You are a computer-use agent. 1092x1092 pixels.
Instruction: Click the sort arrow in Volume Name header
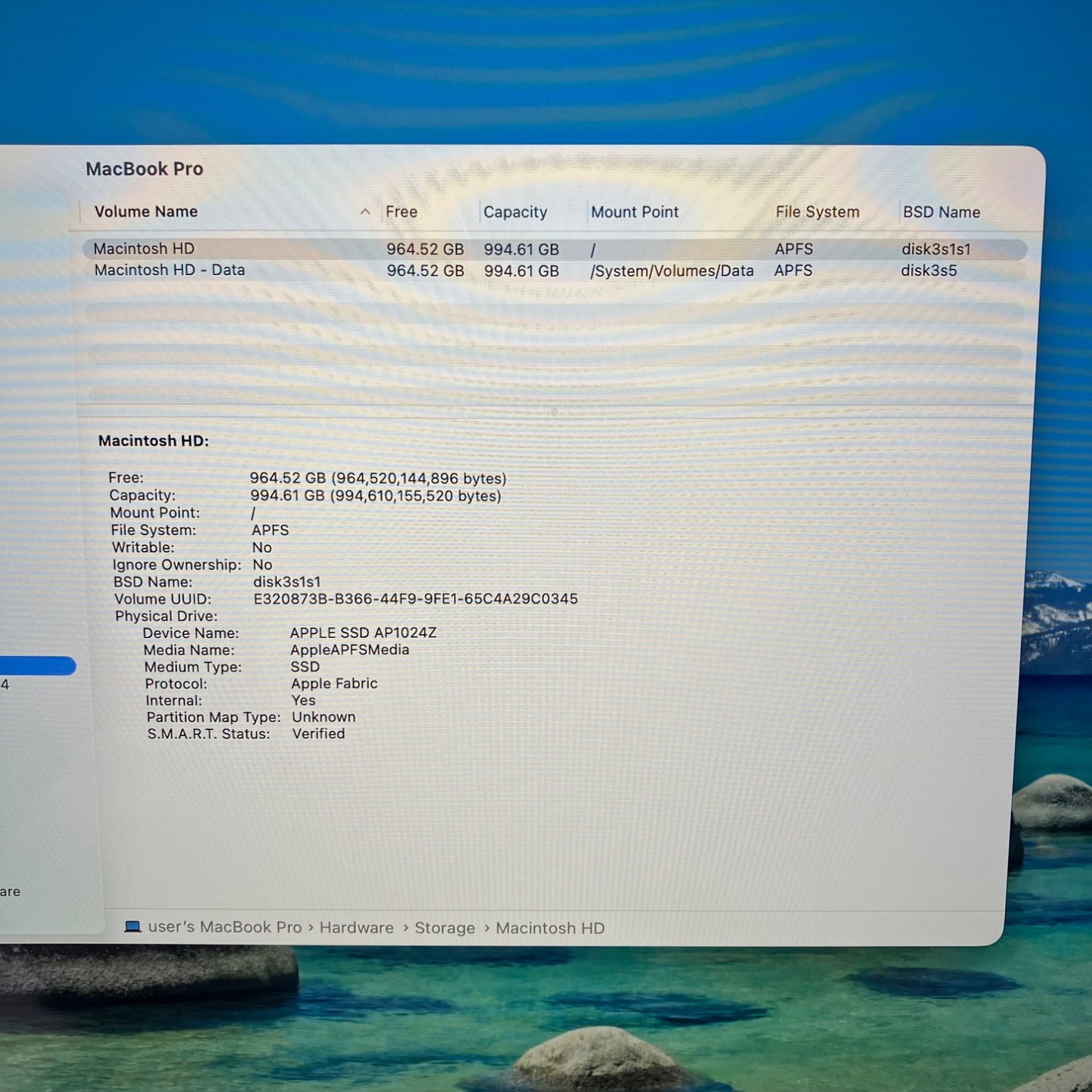(365, 212)
